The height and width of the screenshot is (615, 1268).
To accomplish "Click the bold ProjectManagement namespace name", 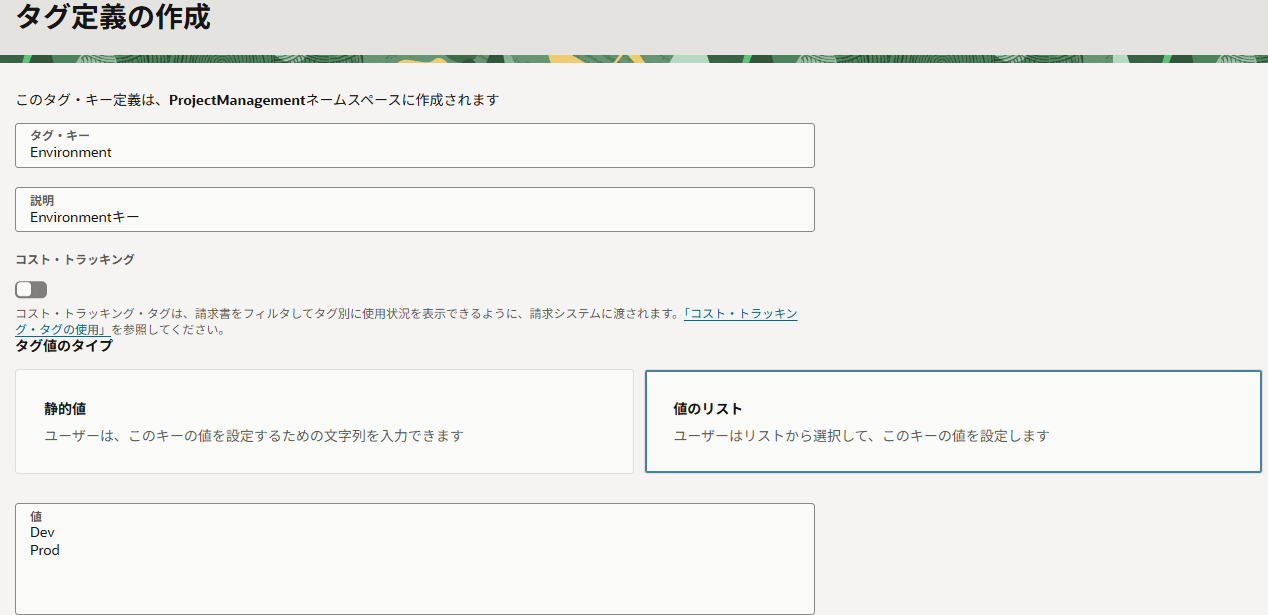I will [x=236, y=100].
